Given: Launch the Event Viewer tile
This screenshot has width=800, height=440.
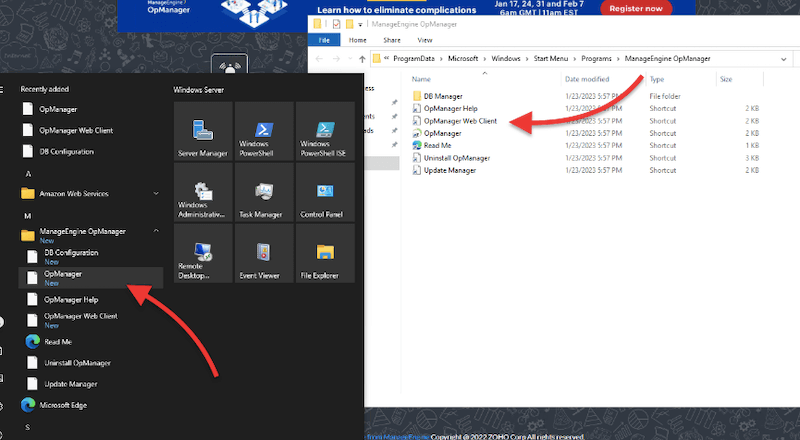Looking at the screenshot, I should [264, 253].
